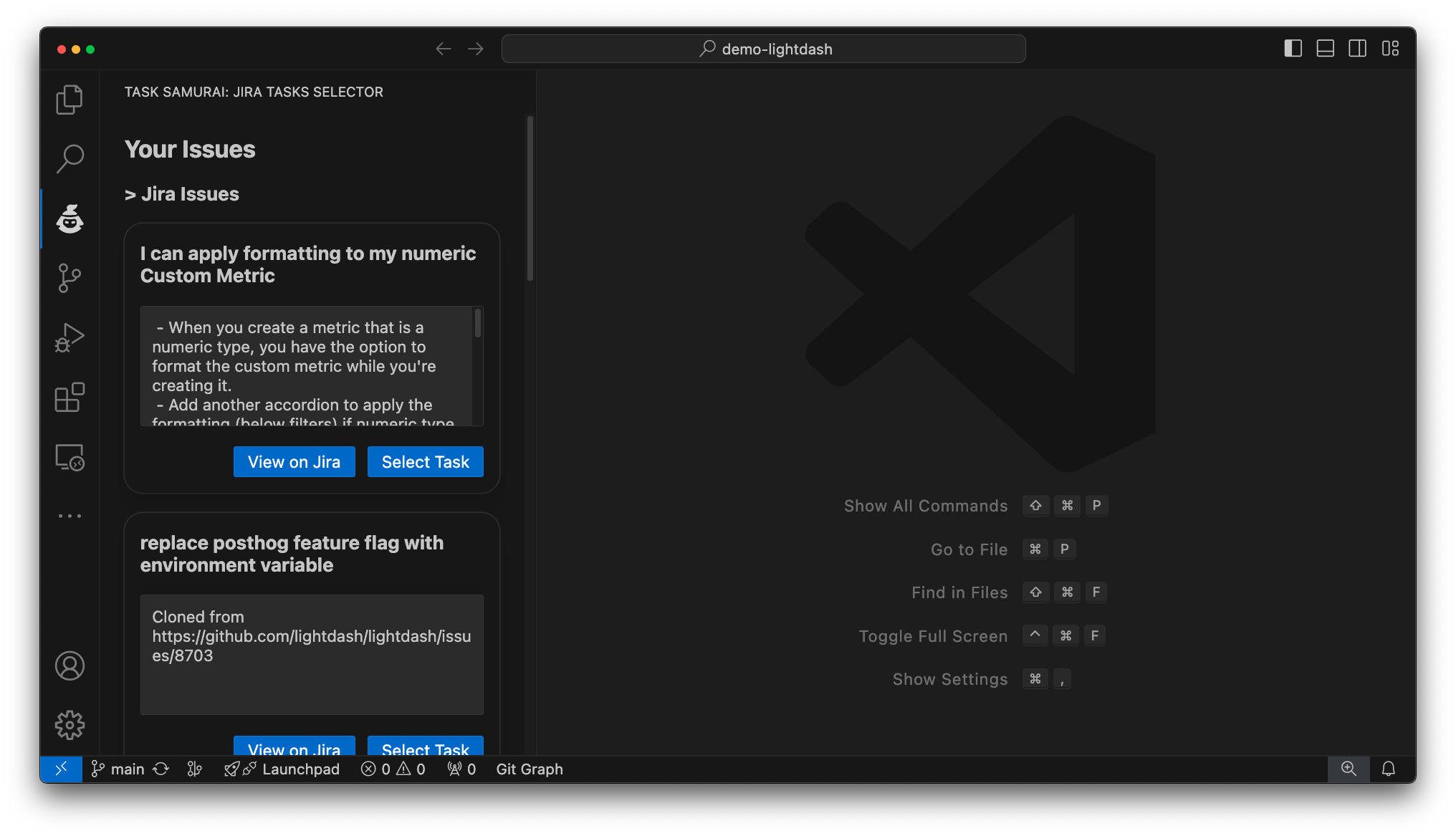Open the Task Samurai ninja sidebar view
Viewport: 1456px width, 836px height.
click(69, 218)
